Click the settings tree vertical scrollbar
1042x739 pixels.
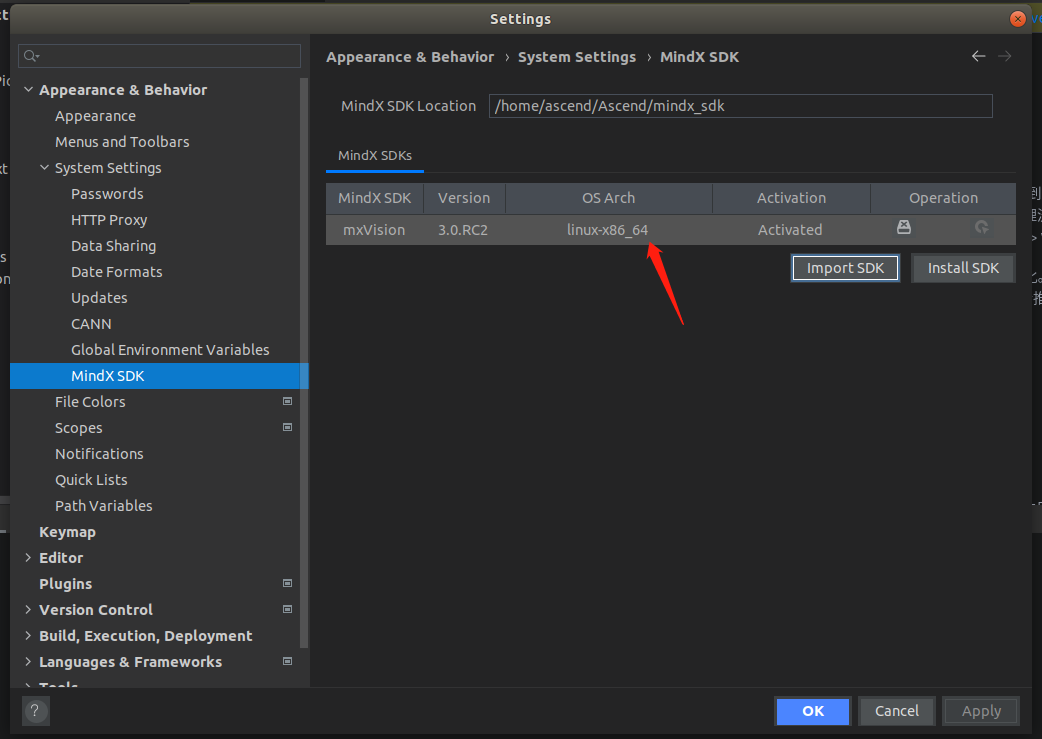tap(304, 360)
